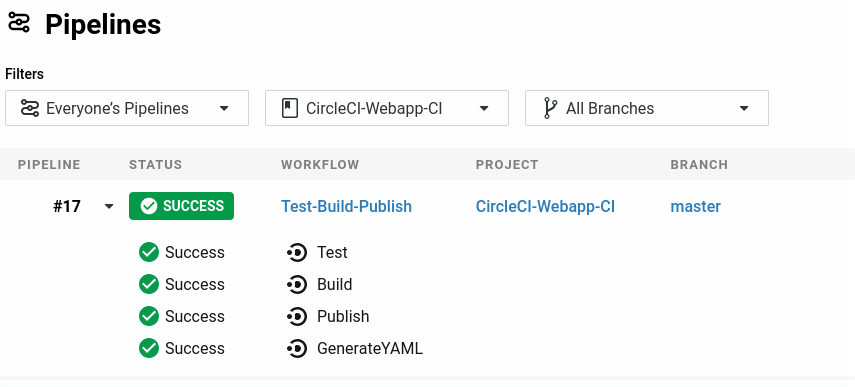The image size is (855, 387).
Task: Open the Everyone's Pipelines filter dropdown
Action: click(x=127, y=108)
